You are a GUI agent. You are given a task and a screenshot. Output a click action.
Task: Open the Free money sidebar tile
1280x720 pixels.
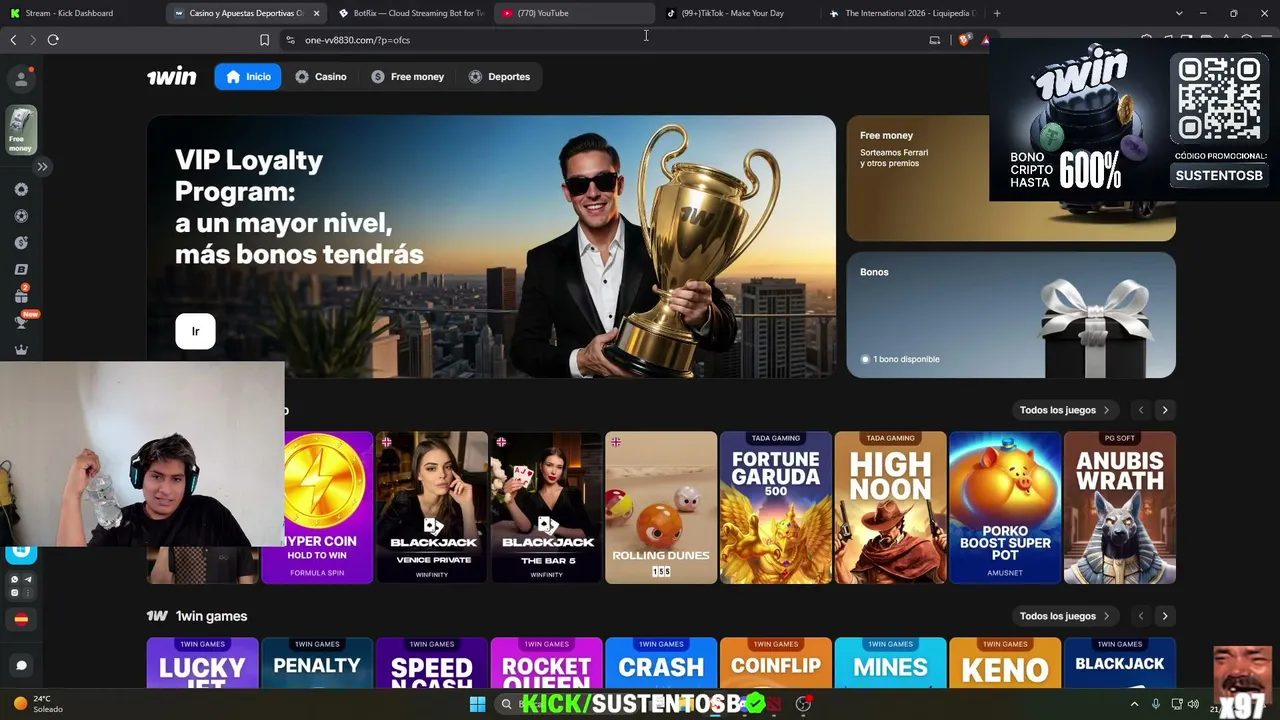21,131
